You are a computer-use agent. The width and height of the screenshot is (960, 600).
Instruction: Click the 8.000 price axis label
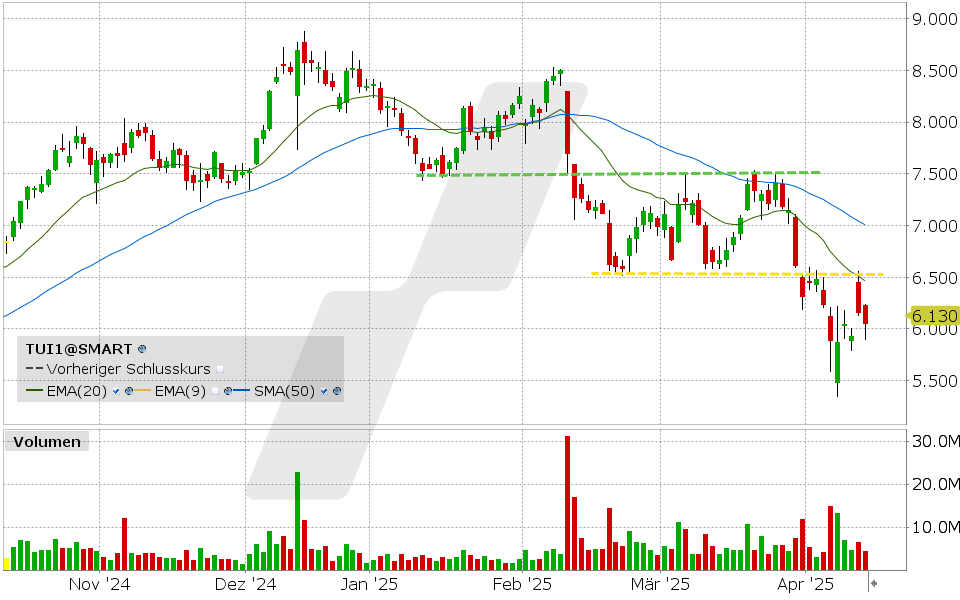tap(934, 122)
